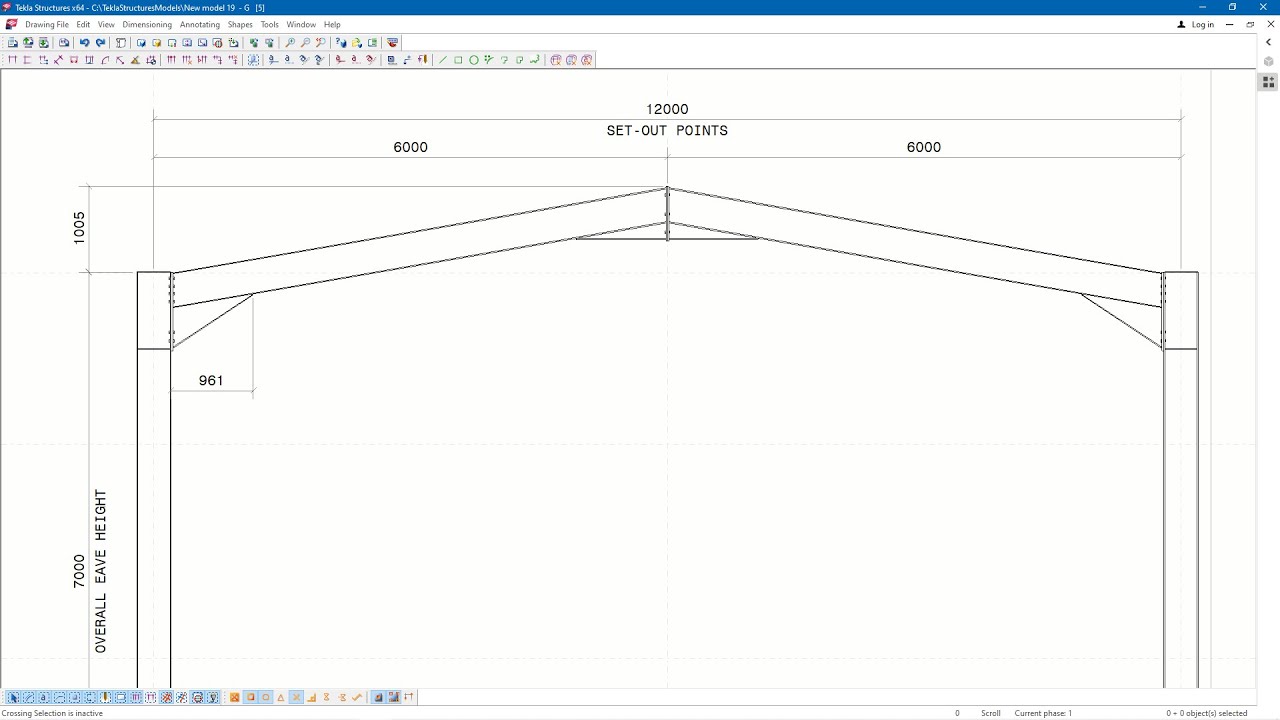Click the green down-arrow drawing icon
Viewport: 1280px width, 720px height.
pos(43,43)
